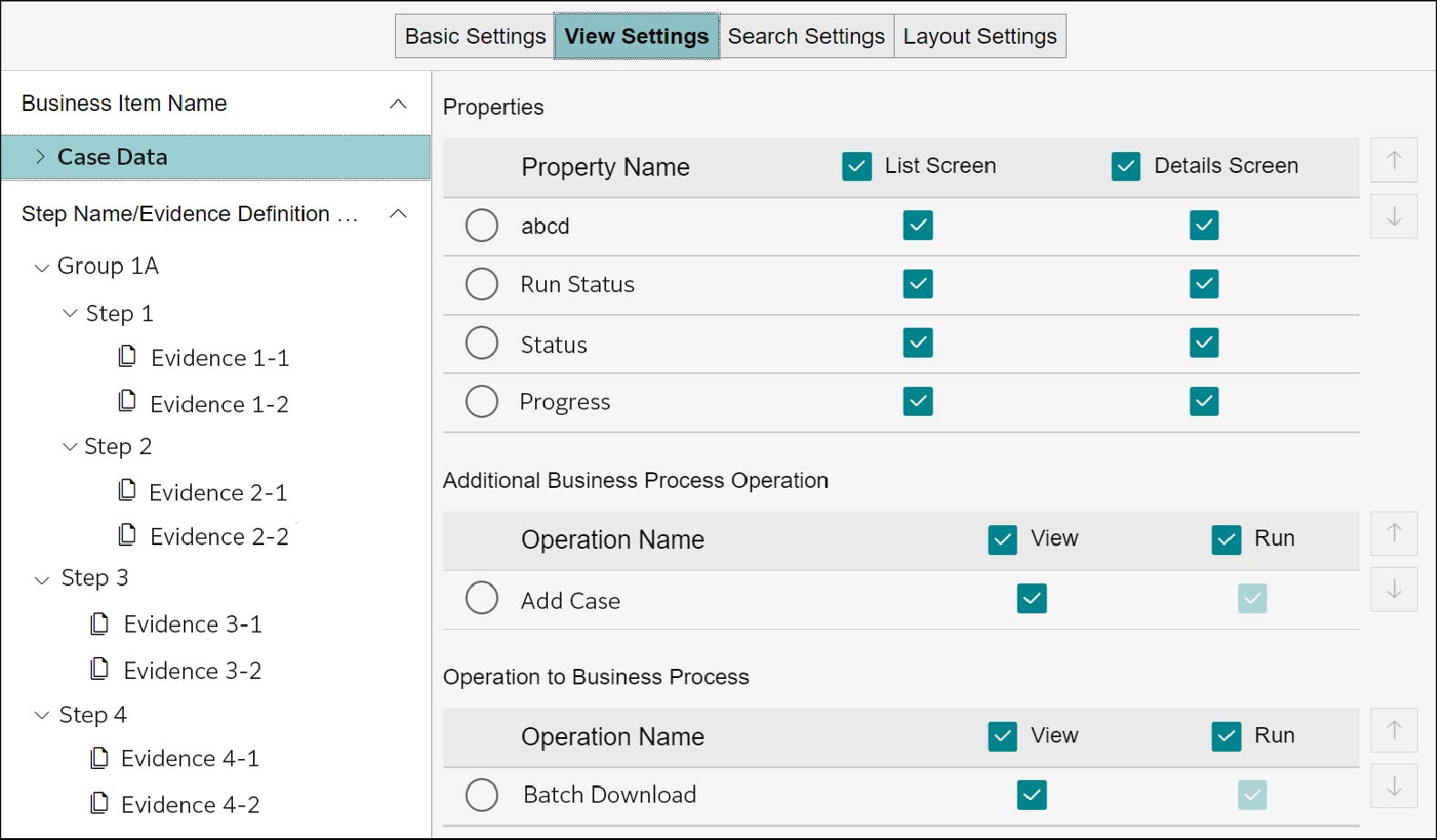Select the Progress property radio button

pos(481,401)
